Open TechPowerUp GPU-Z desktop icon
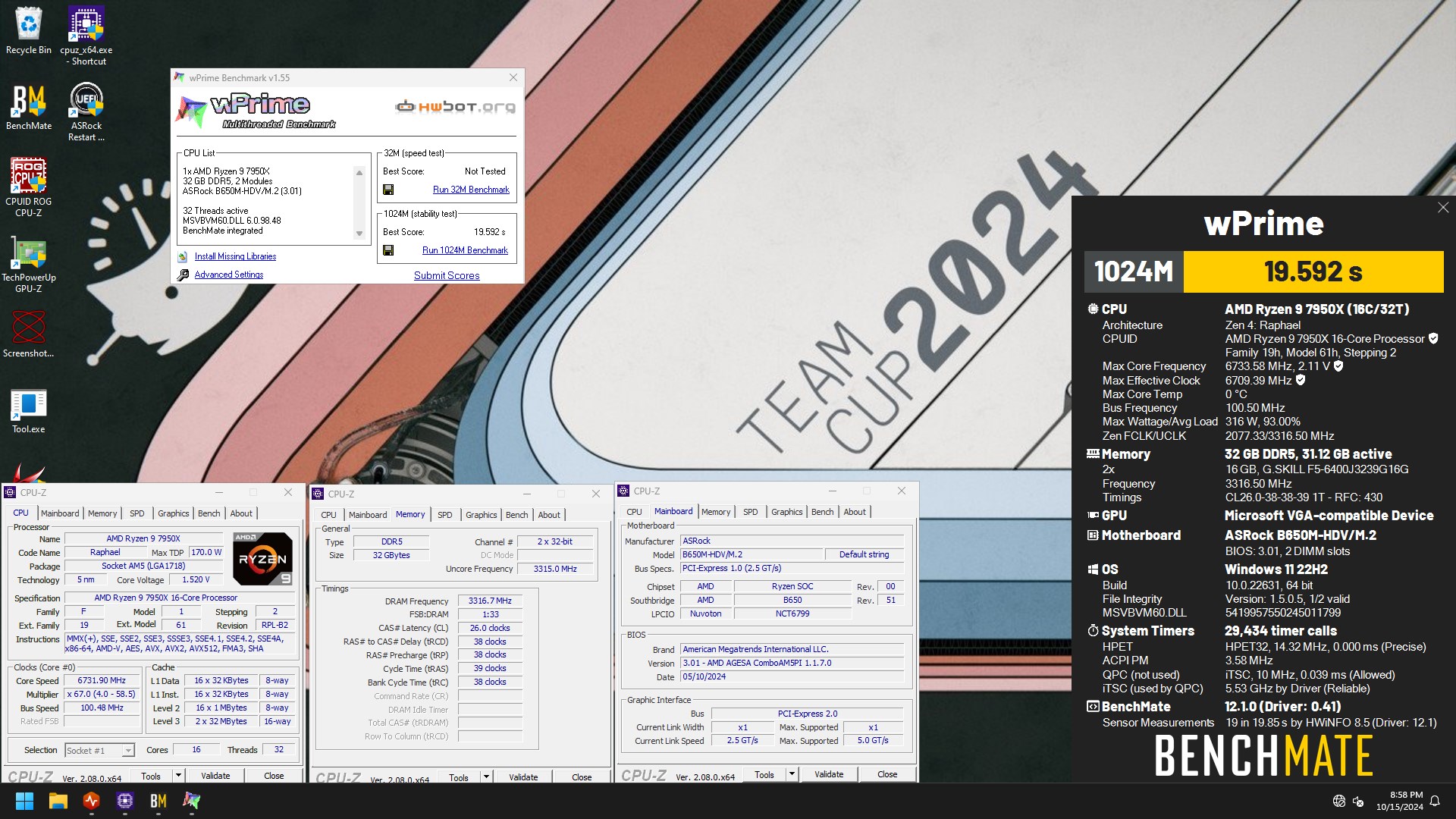The image size is (1456, 819). coord(29,263)
